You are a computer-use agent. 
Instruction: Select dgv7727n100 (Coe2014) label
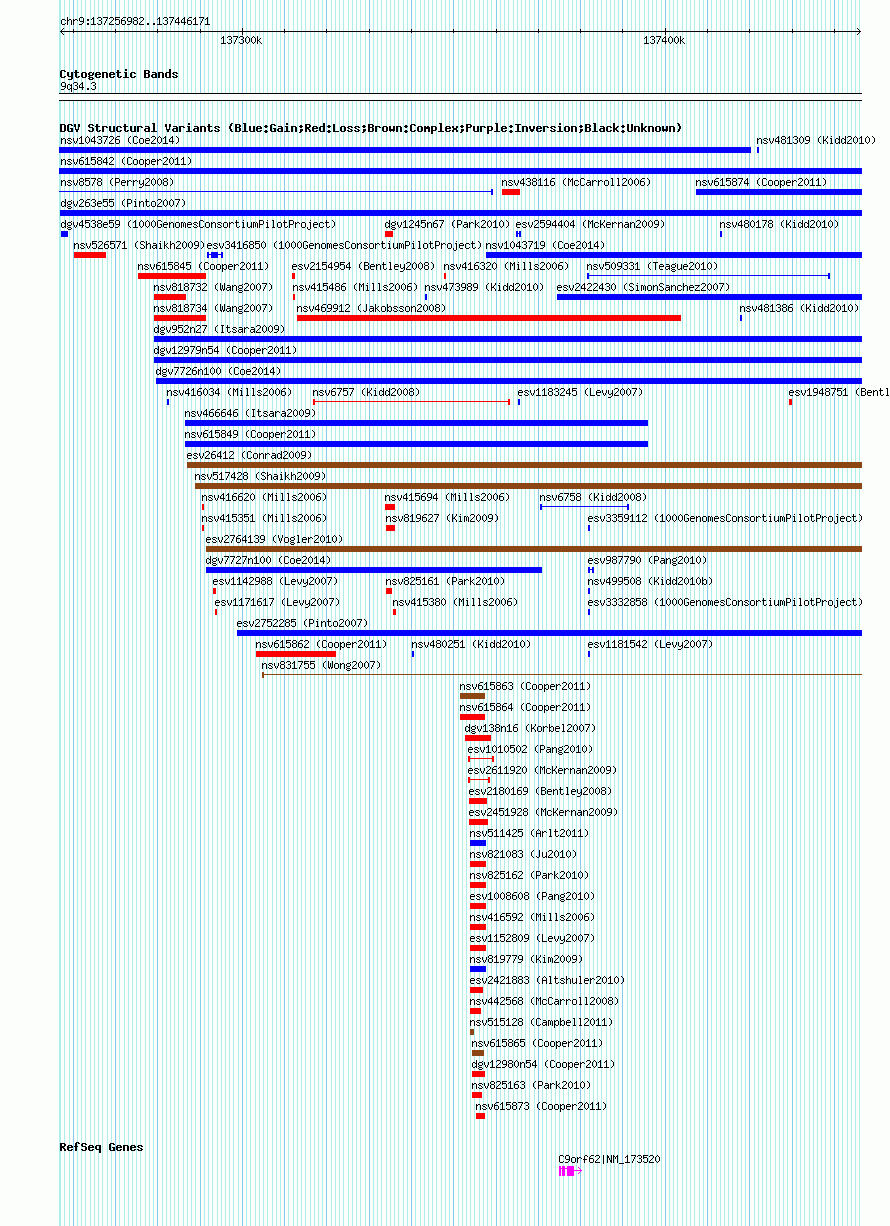point(269,561)
